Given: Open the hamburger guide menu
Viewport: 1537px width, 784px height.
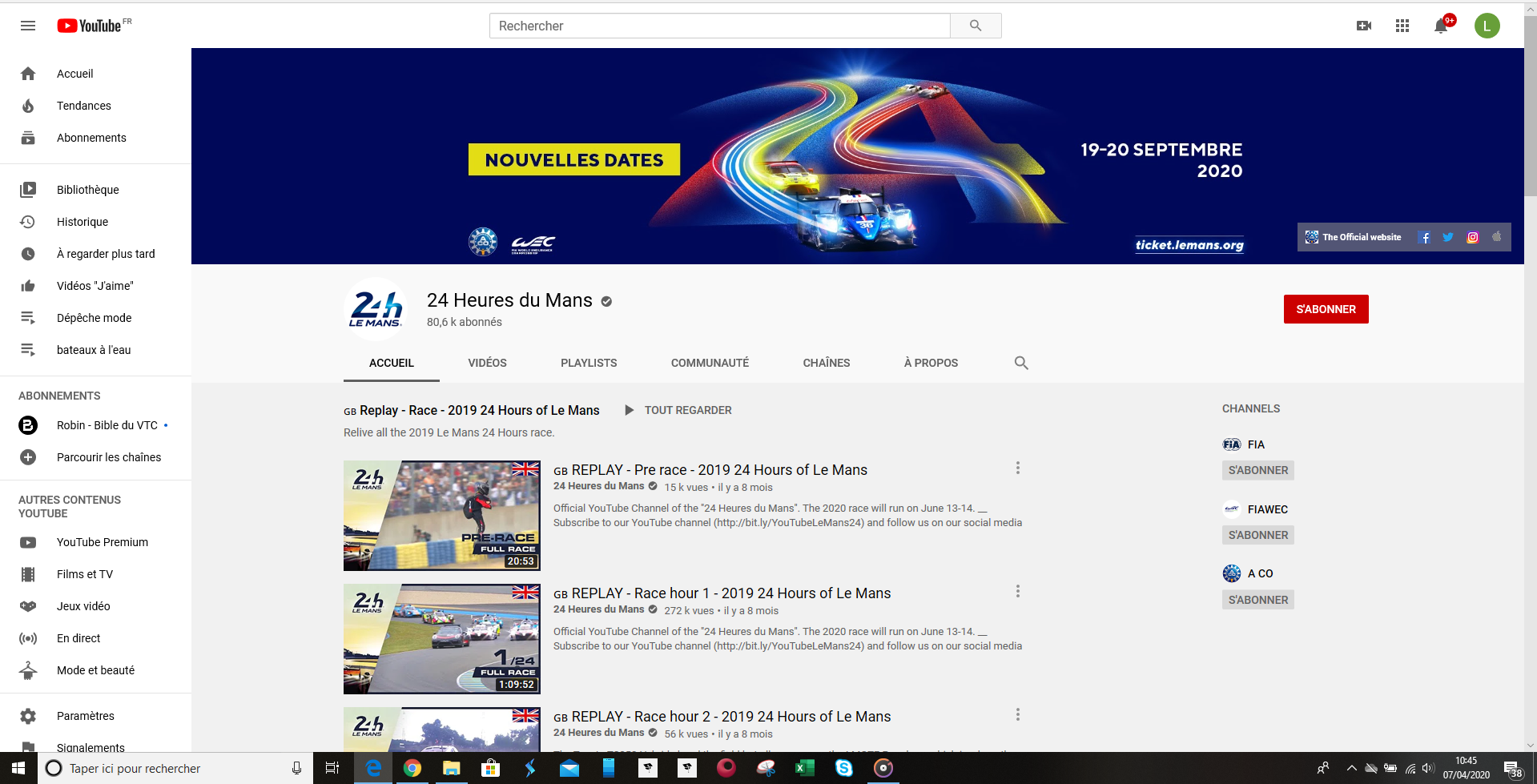Looking at the screenshot, I should click(x=28, y=26).
